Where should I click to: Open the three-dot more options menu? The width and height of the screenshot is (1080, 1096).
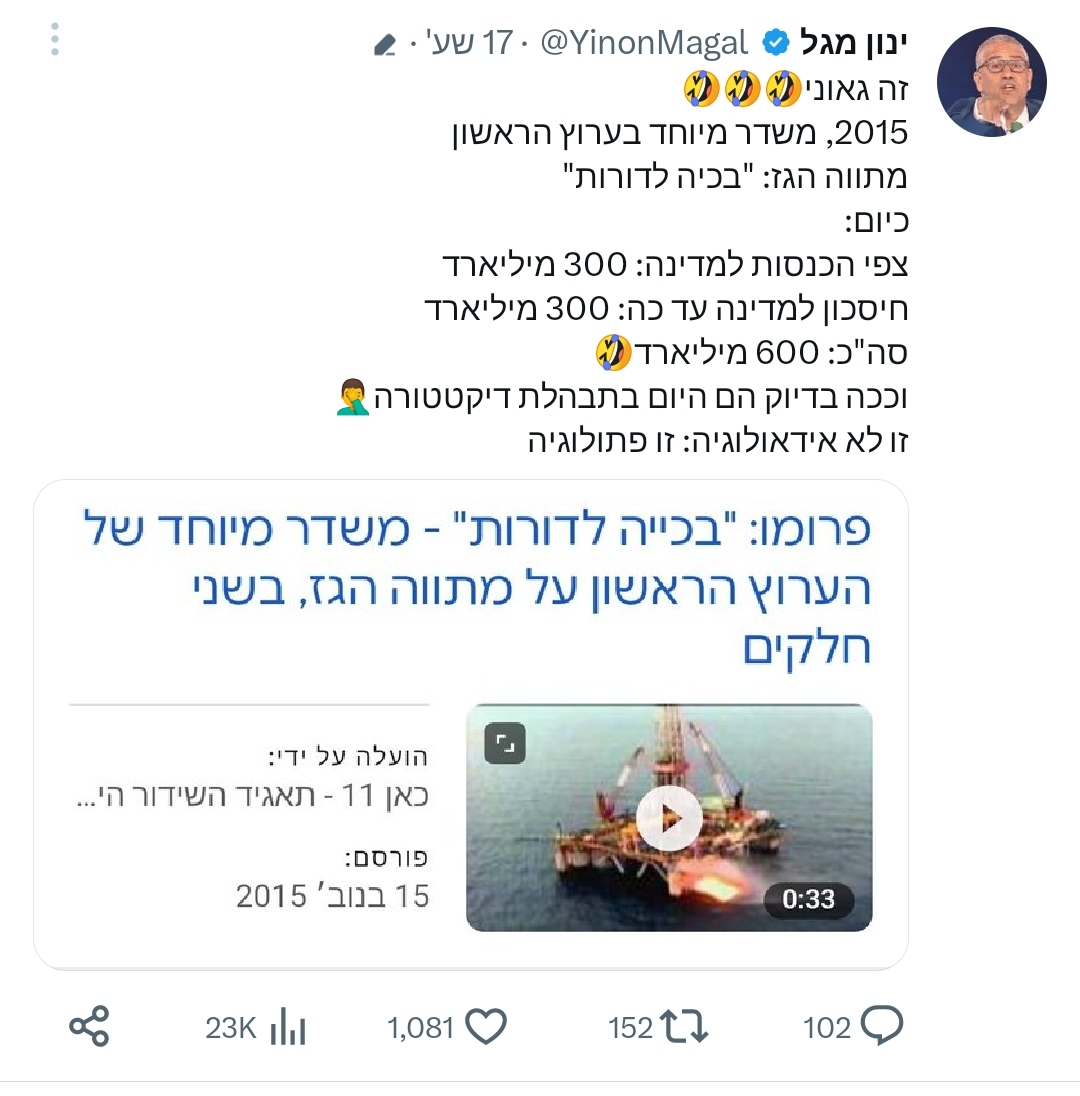coord(55,39)
